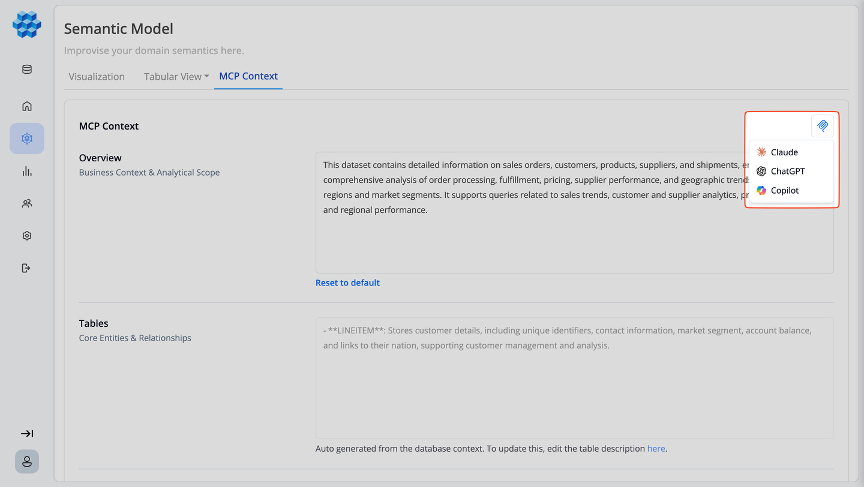
Task: Click the logout icon in sidebar
Action: pos(27,268)
